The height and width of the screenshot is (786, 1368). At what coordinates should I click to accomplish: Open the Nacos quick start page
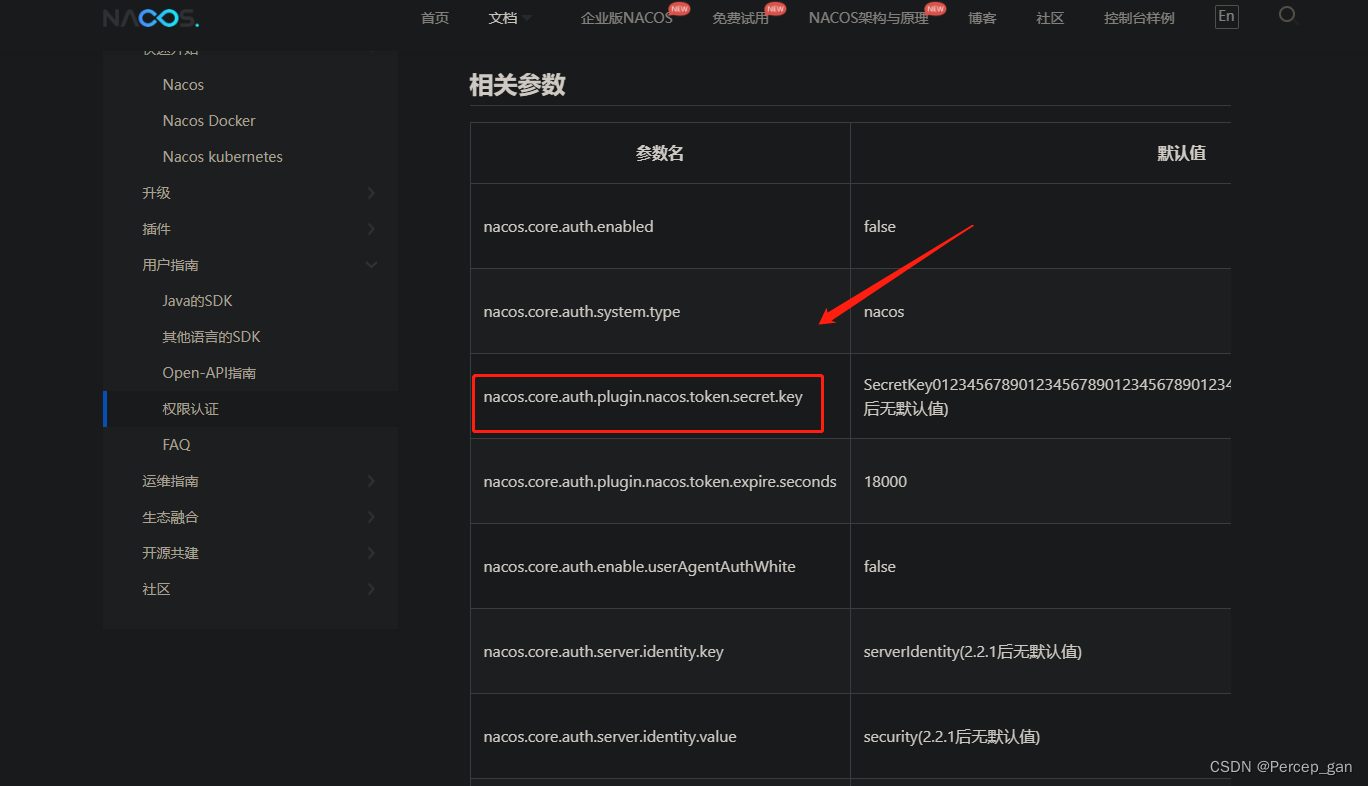pos(183,85)
